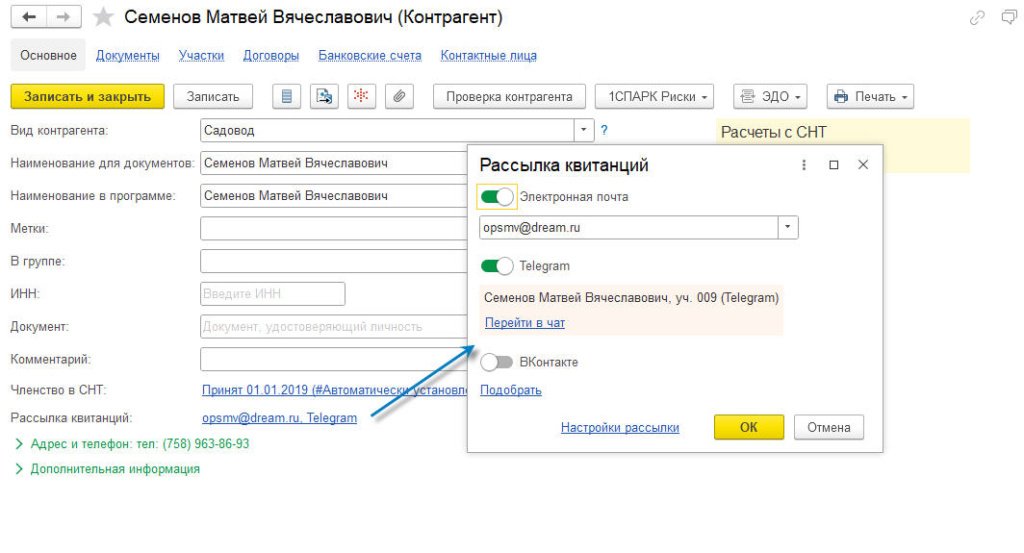
Task: Add contractor to favorites with star icon
Action: [102, 18]
